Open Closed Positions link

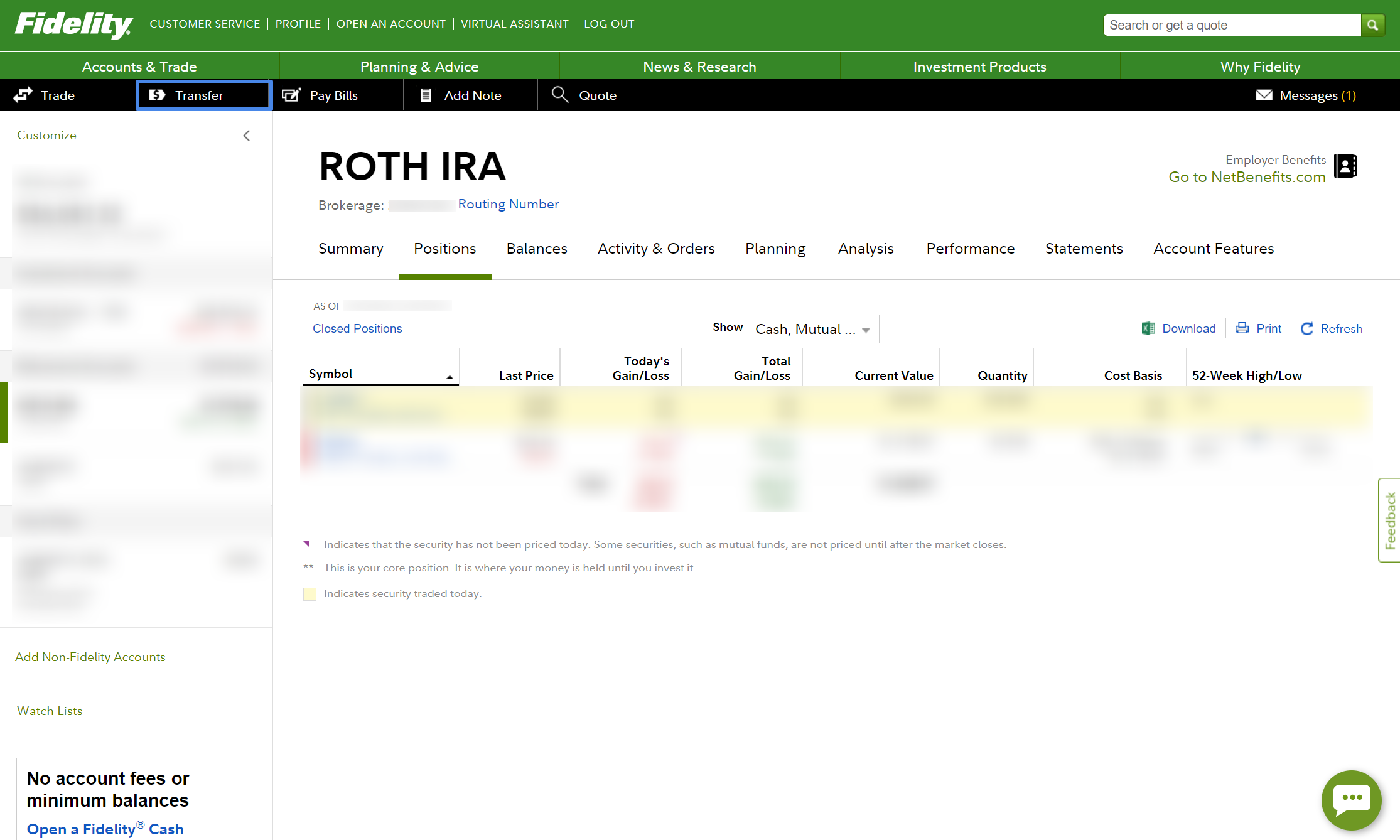coord(357,328)
